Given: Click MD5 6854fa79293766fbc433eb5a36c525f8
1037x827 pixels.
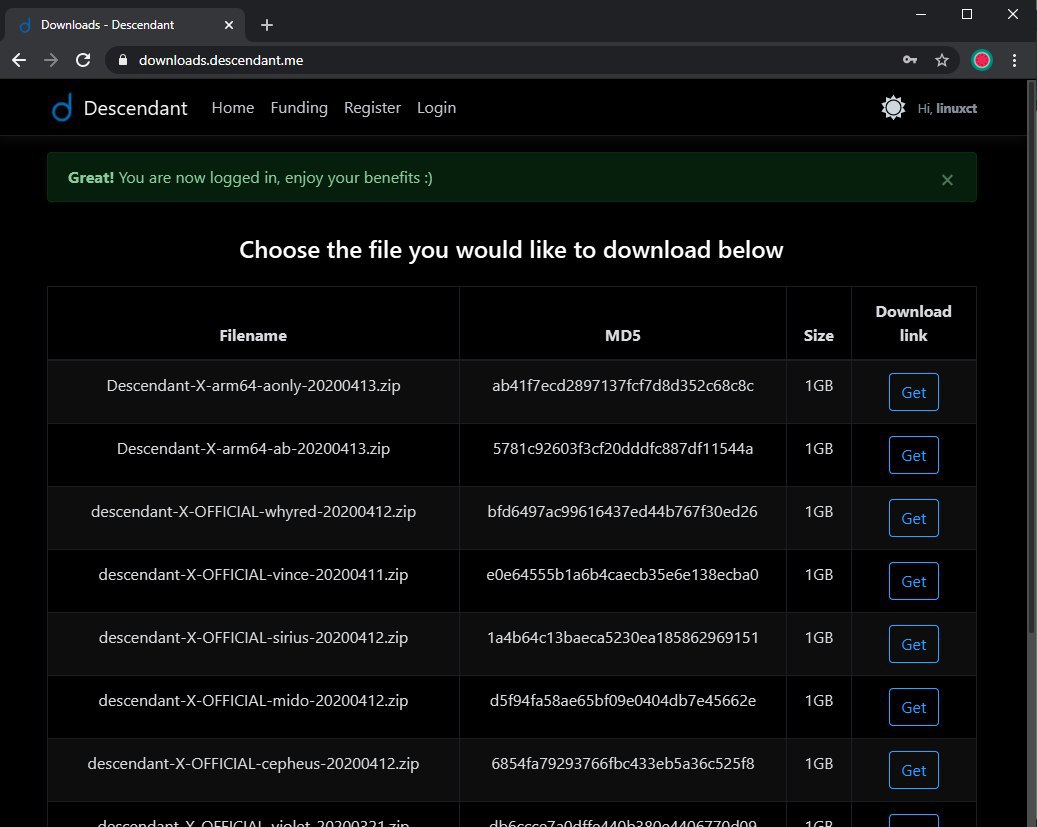Looking at the screenshot, I should click(622, 763).
